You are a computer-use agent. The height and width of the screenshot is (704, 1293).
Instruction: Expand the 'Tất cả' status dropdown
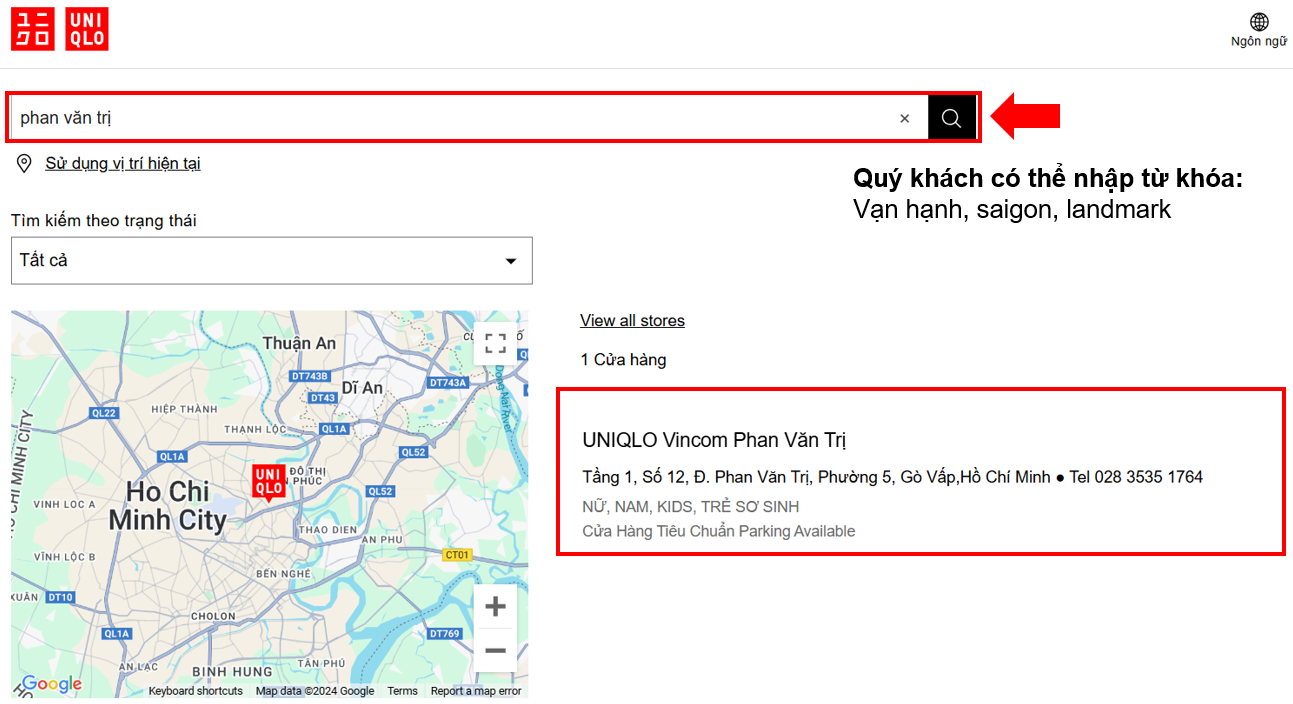(271, 261)
